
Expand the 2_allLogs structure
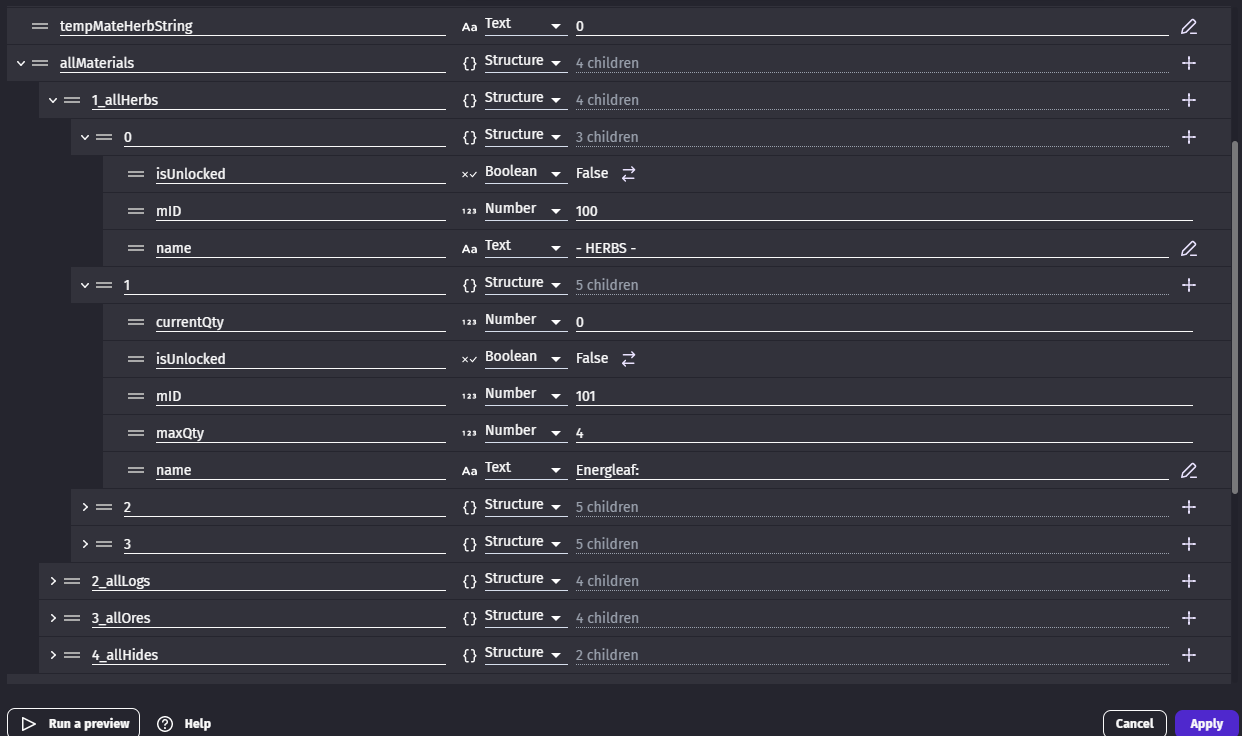[x=53, y=581]
